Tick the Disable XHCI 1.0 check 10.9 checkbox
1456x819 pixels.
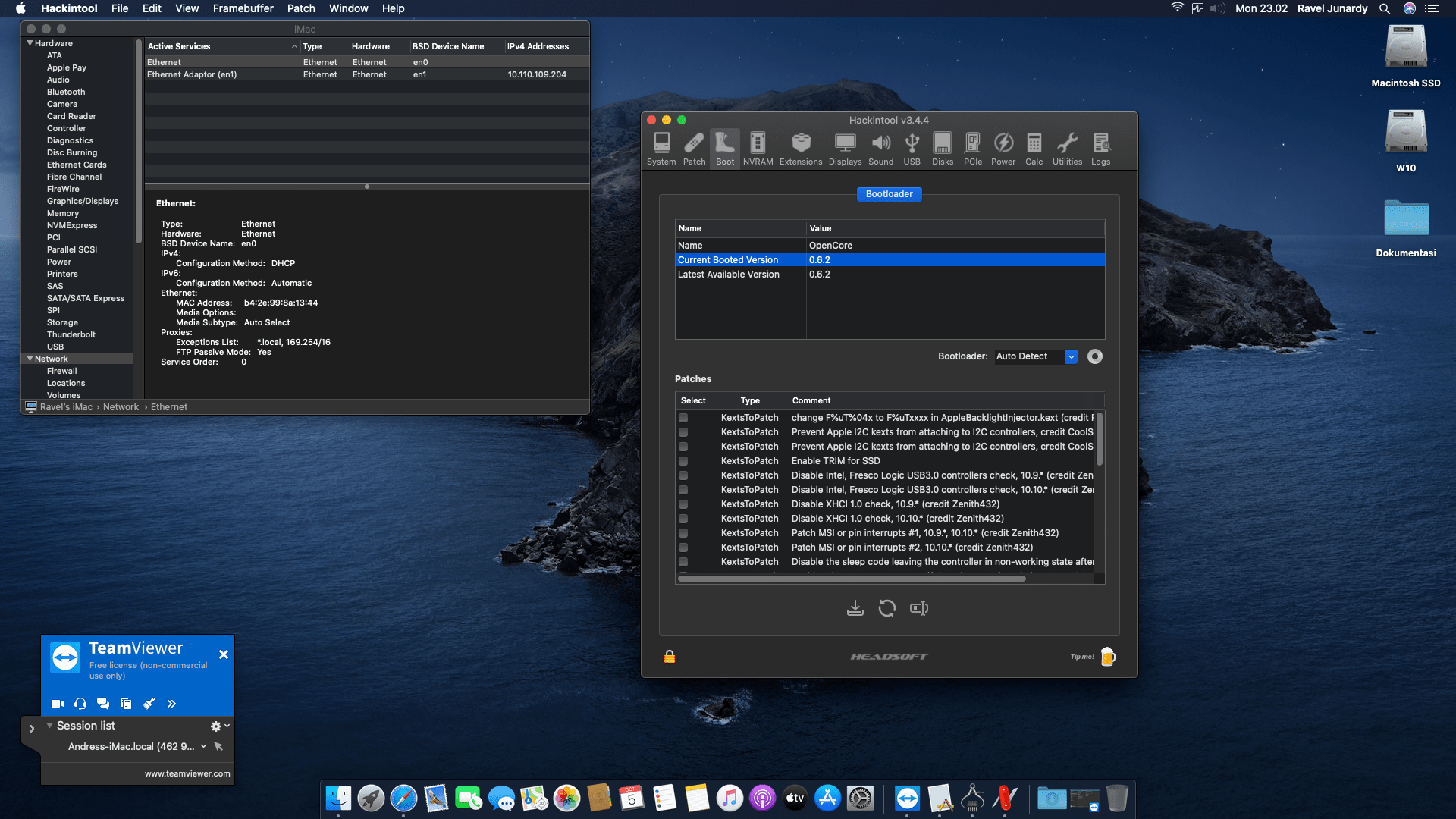(x=683, y=504)
